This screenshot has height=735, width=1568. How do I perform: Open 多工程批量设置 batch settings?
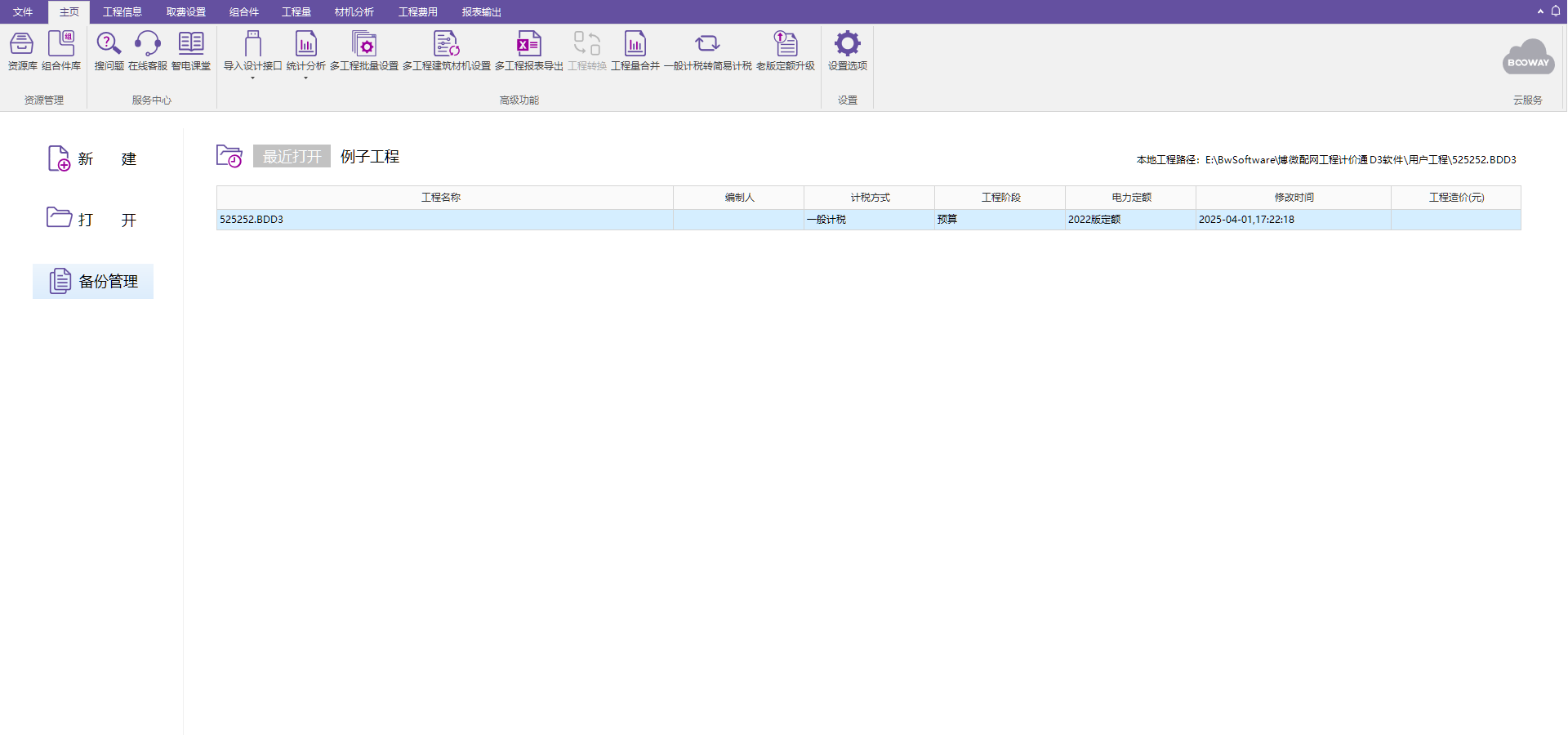click(x=364, y=51)
